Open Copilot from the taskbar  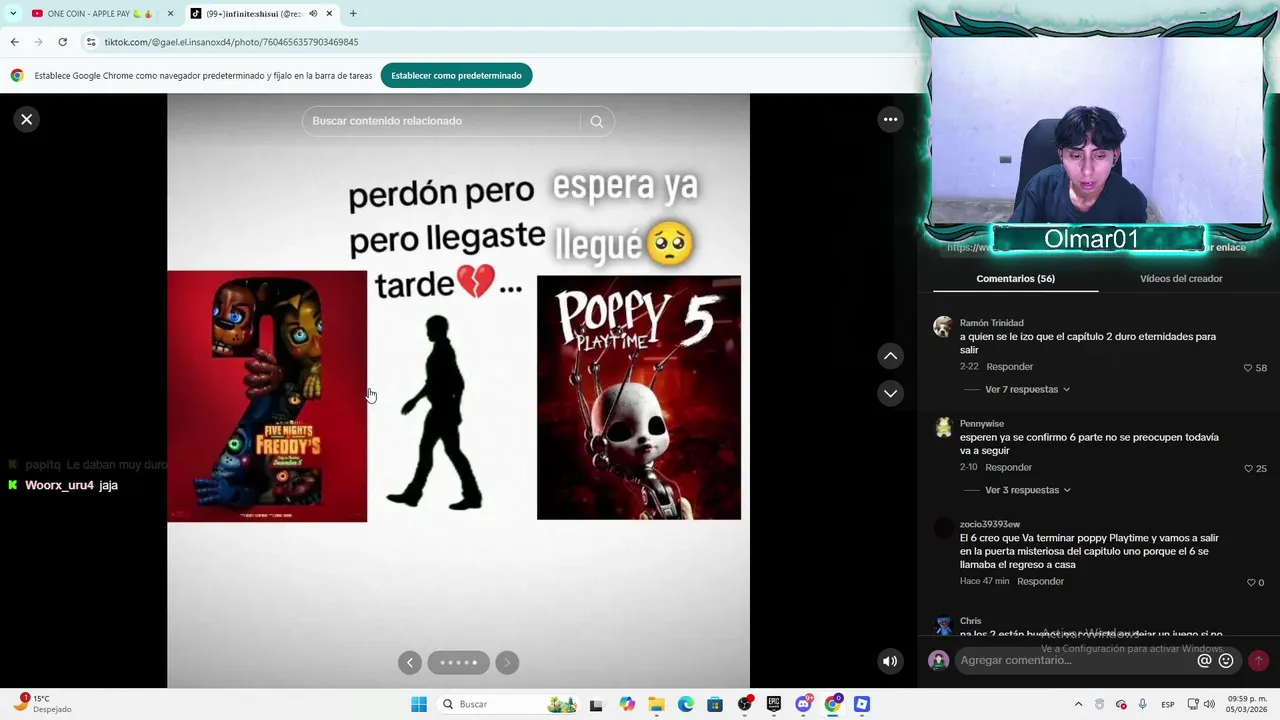(x=627, y=704)
